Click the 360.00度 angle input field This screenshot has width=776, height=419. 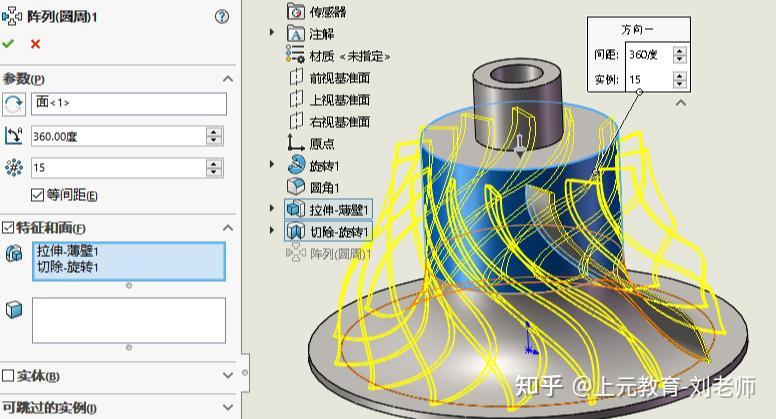[119, 136]
